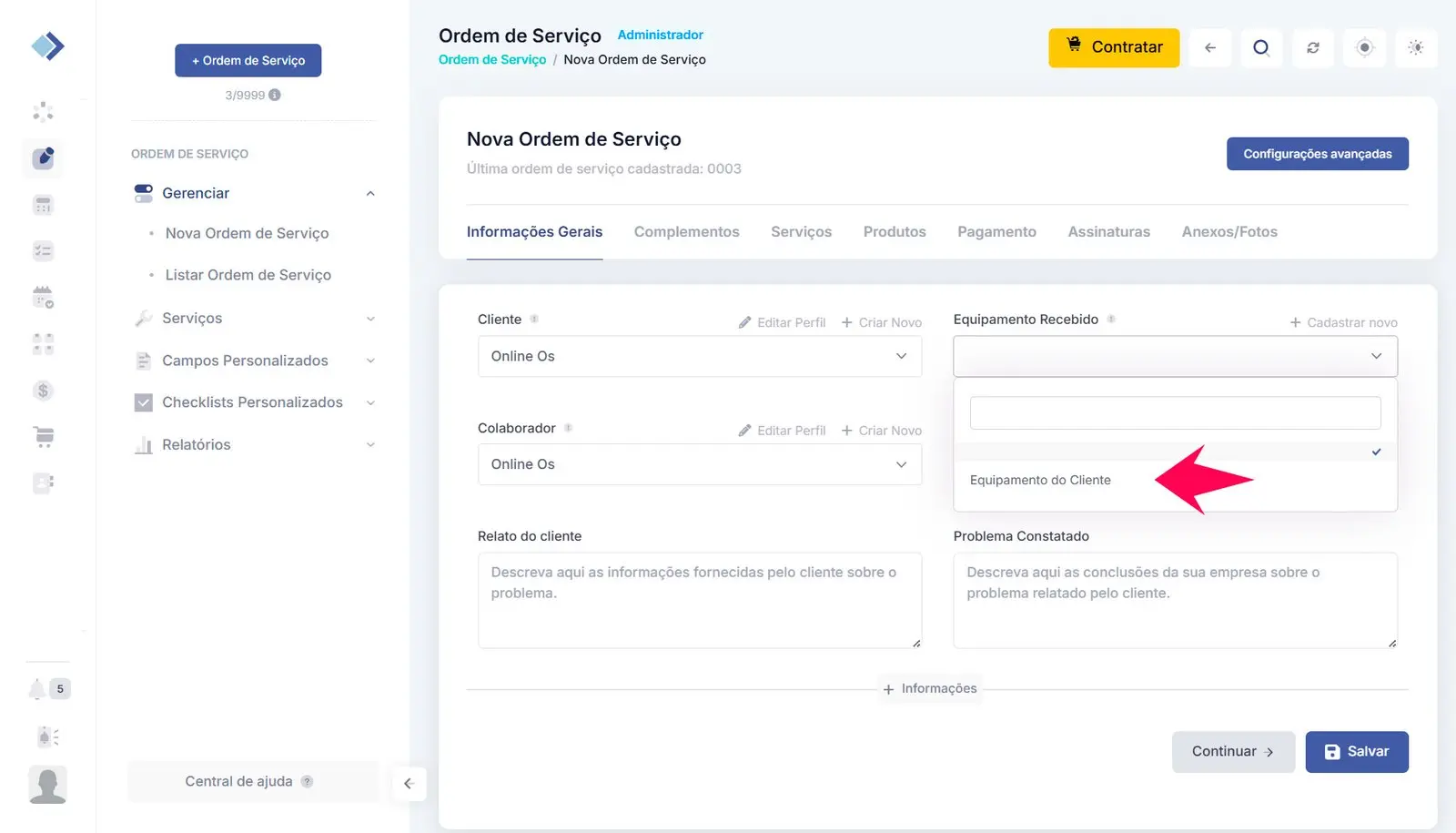Click the user avatar at bottom left
The image size is (1456, 833).
pos(47,784)
